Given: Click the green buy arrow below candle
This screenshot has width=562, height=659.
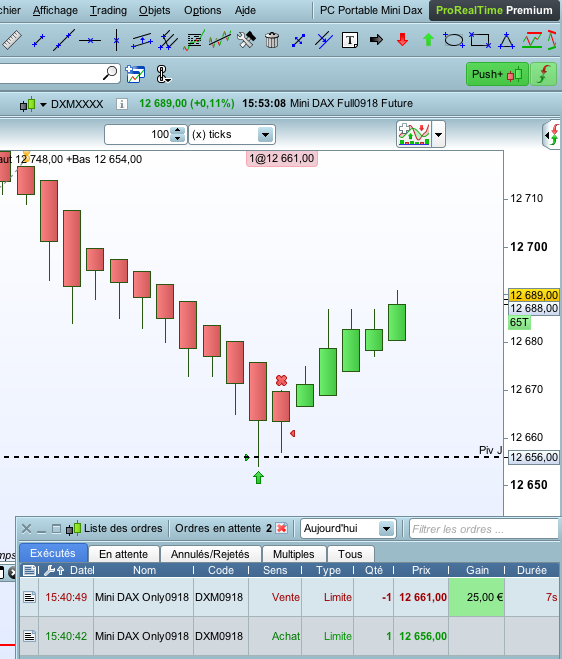Looking at the screenshot, I should point(258,477).
